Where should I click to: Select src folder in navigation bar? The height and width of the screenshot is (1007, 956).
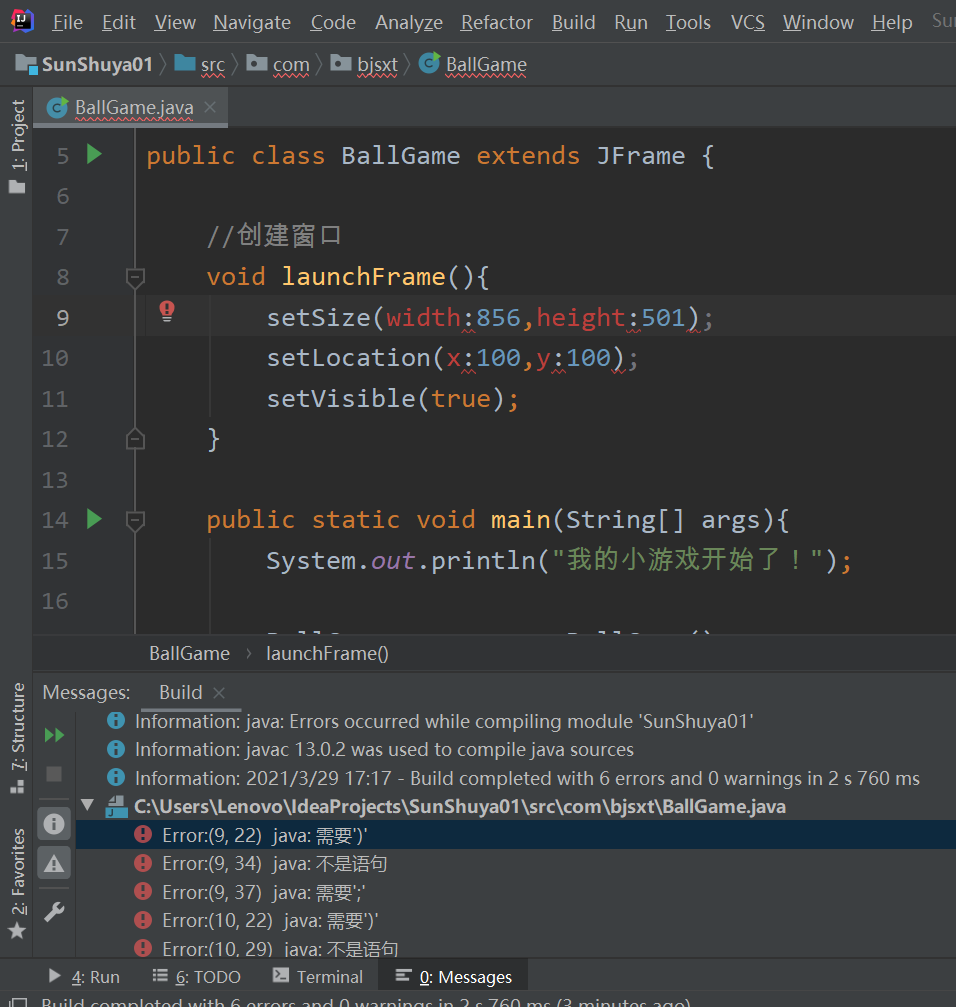click(x=200, y=64)
